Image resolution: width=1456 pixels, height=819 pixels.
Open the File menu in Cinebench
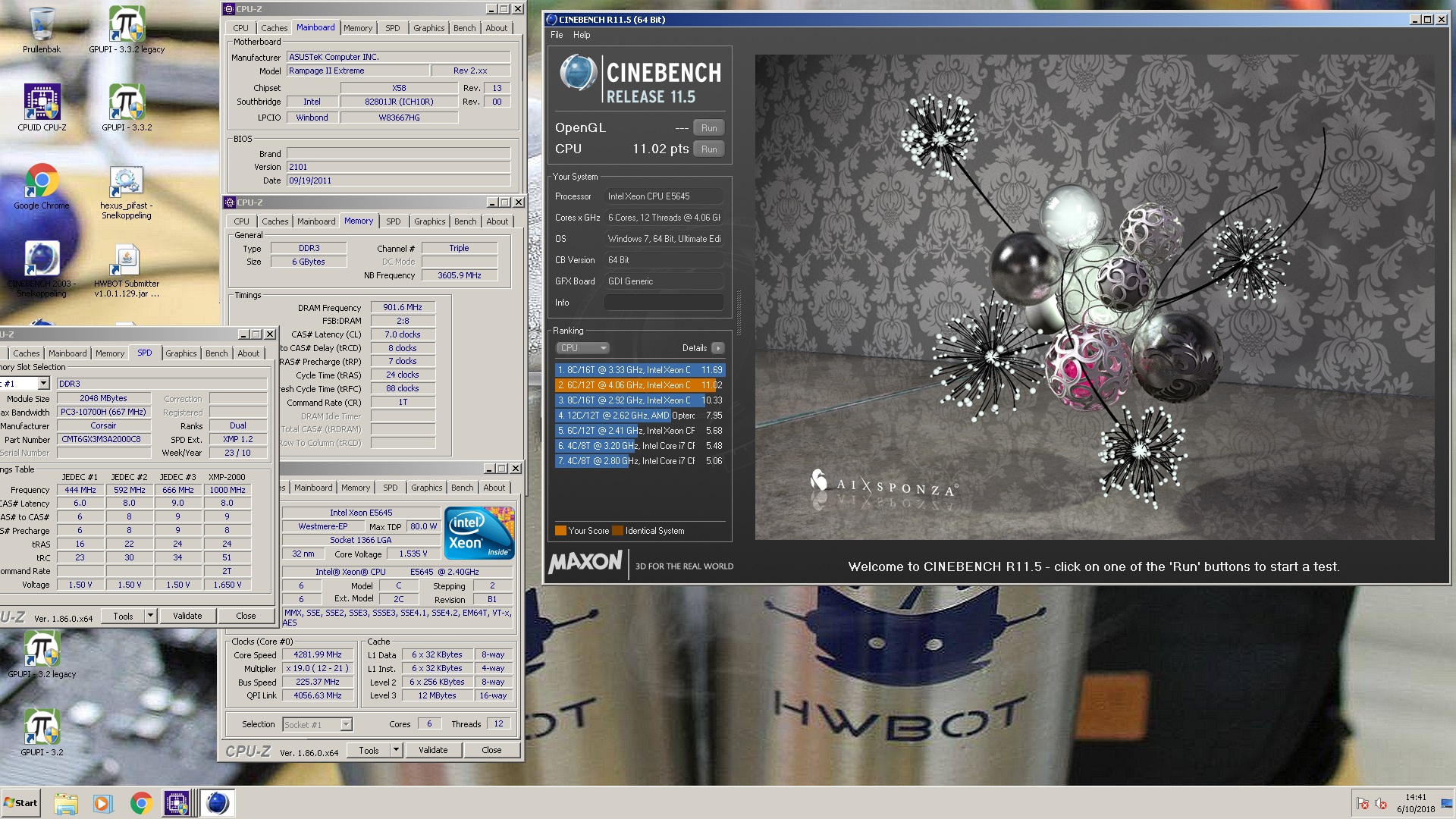click(x=557, y=35)
